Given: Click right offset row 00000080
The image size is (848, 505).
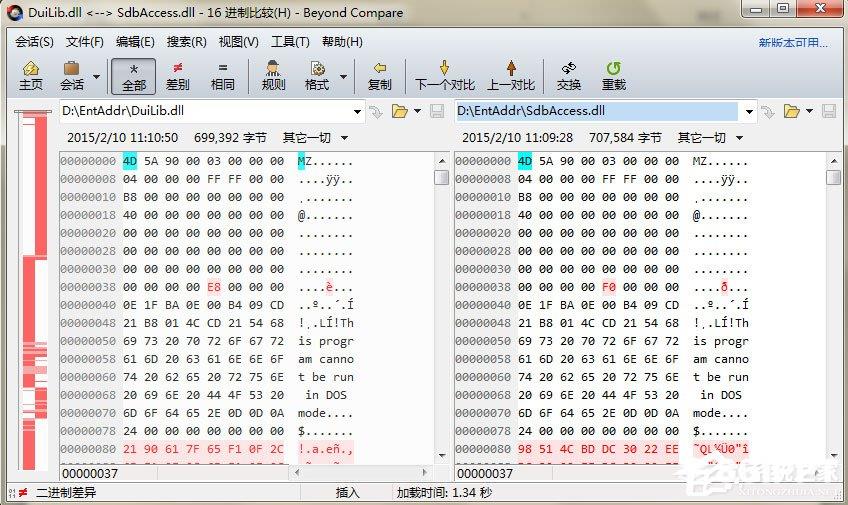Looking at the screenshot, I should tap(483, 449).
